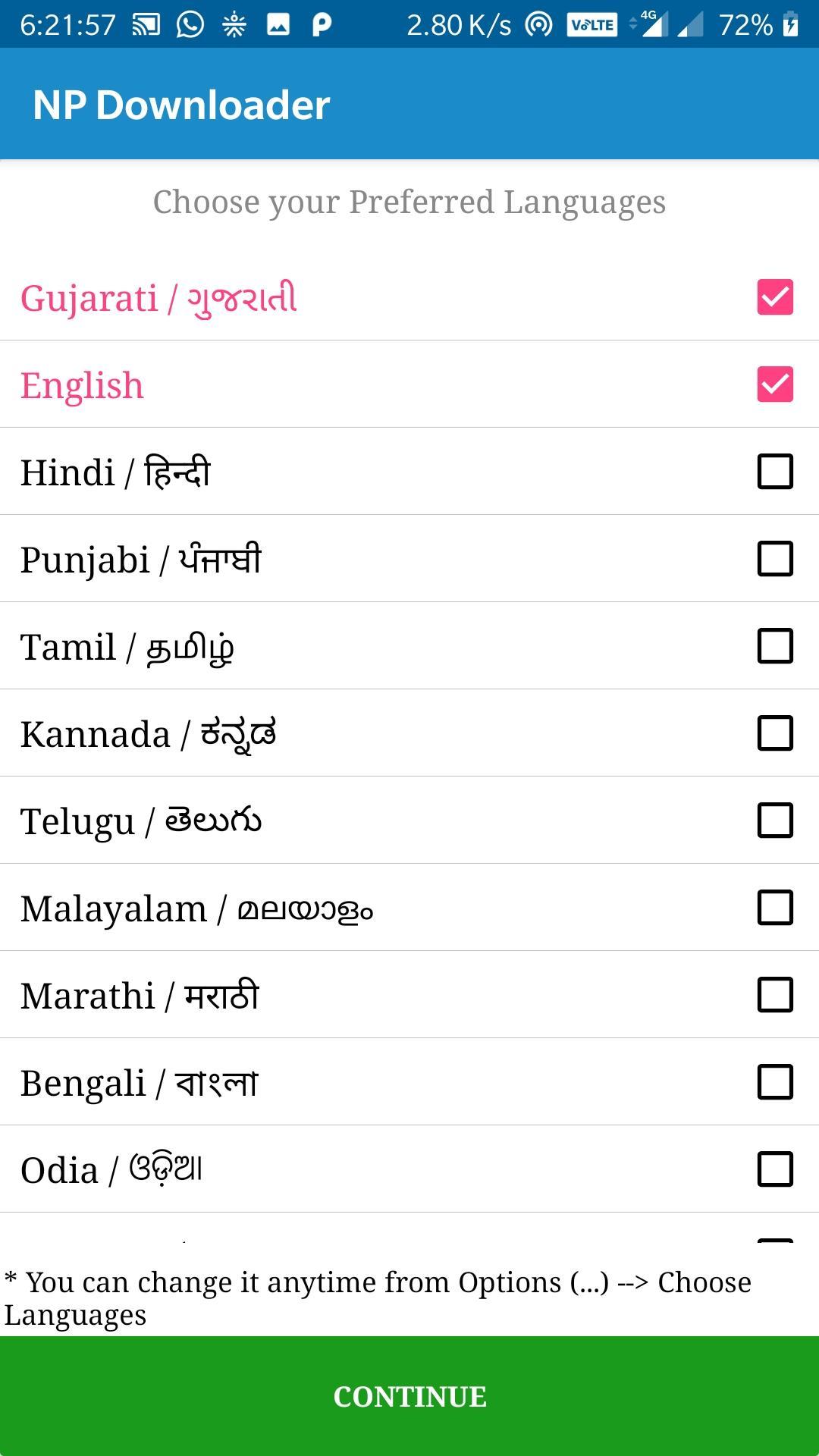Tick the Telugu language checkbox
The width and height of the screenshot is (819, 1456).
pyautogui.click(x=775, y=821)
